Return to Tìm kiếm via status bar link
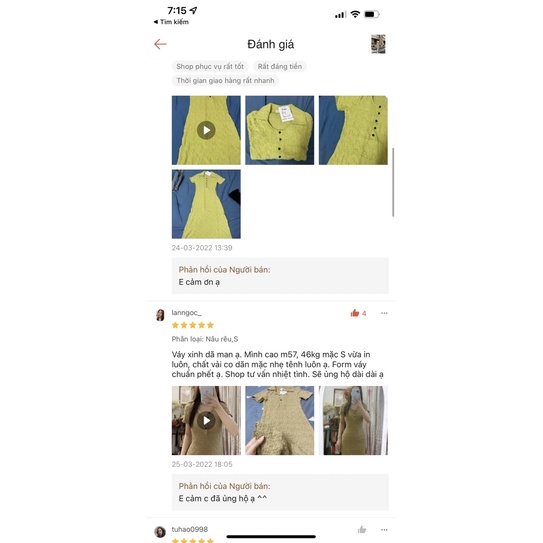543x543 pixels. (x=171, y=22)
